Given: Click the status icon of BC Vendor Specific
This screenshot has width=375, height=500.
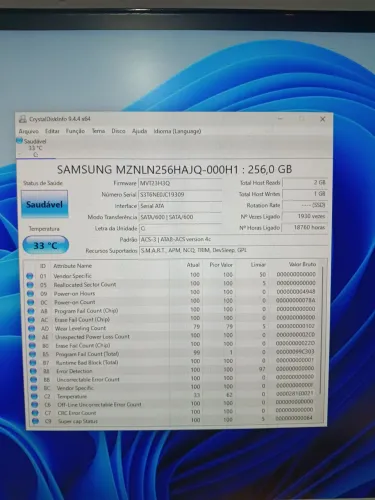Looking at the screenshot, I should click(34, 388).
